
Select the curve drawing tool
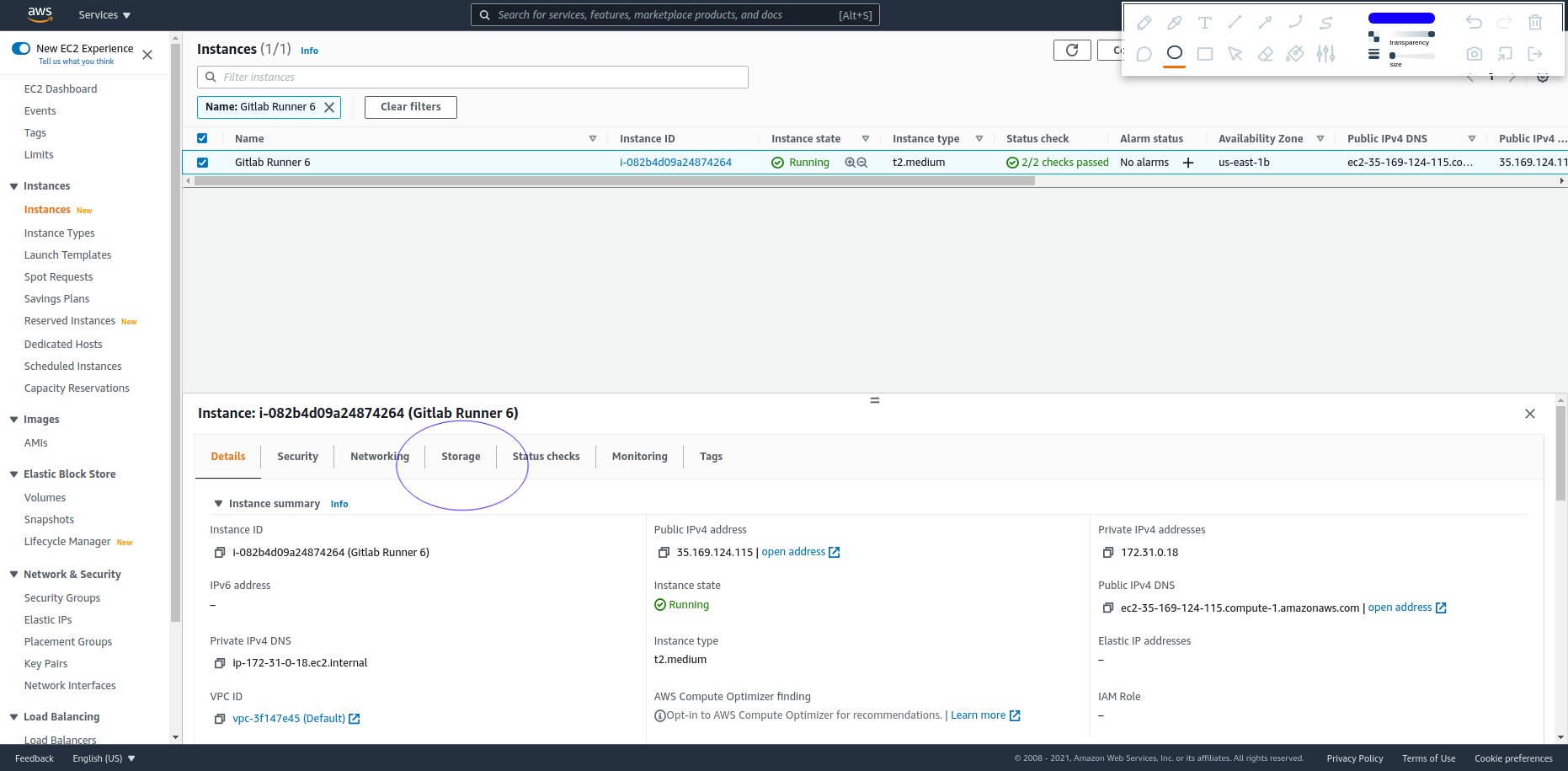pyautogui.click(x=1295, y=23)
